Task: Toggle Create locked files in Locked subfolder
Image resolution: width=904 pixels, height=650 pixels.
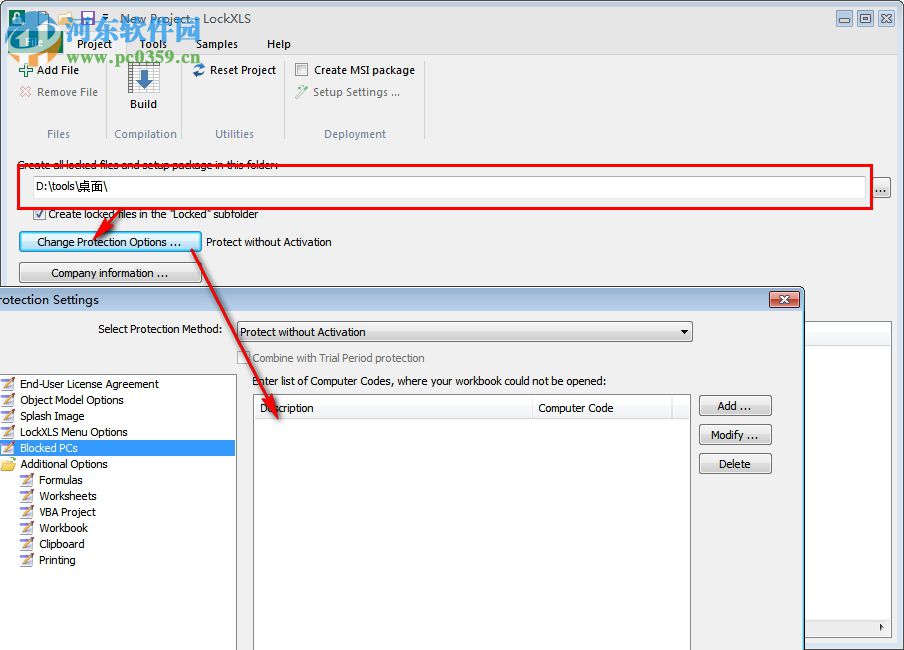Action: click(39, 214)
